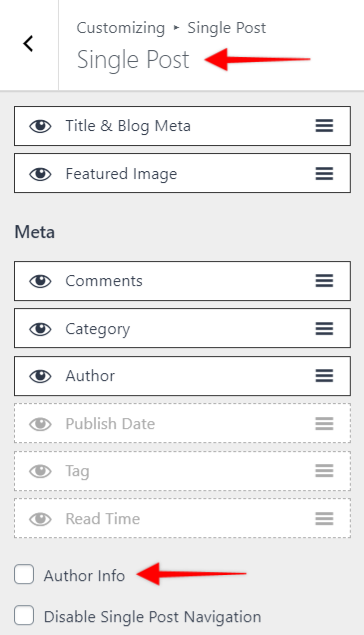This screenshot has height=635, width=364.
Task: Click the Read Time drag handle
Action: (324, 519)
